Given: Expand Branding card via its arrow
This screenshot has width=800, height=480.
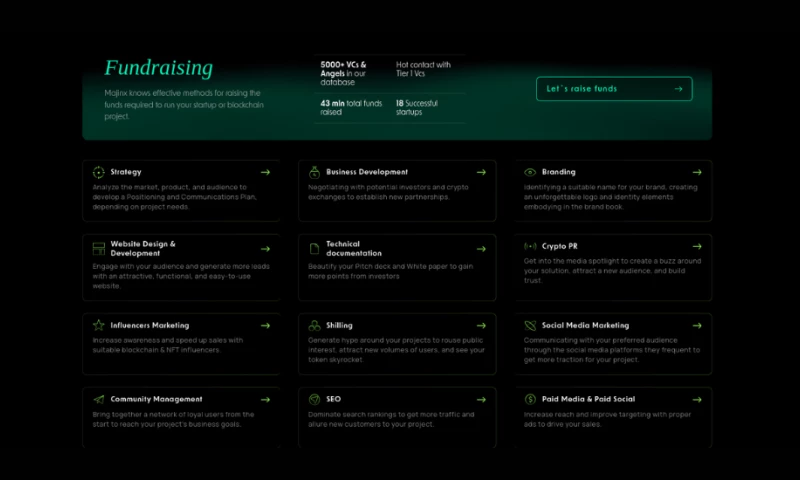Looking at the screenshot, I should click(x=697, y=172).
